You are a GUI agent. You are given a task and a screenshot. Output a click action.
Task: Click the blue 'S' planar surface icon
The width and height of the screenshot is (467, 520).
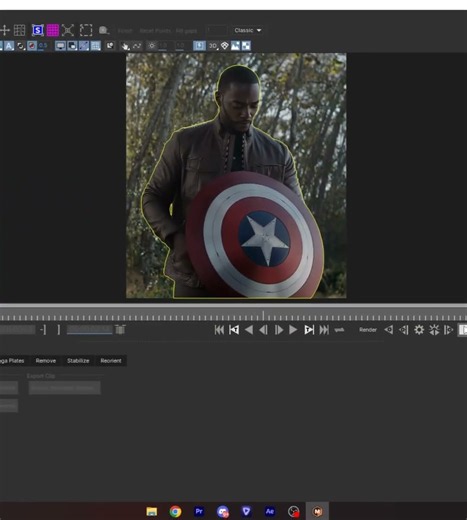pos(38,30)
